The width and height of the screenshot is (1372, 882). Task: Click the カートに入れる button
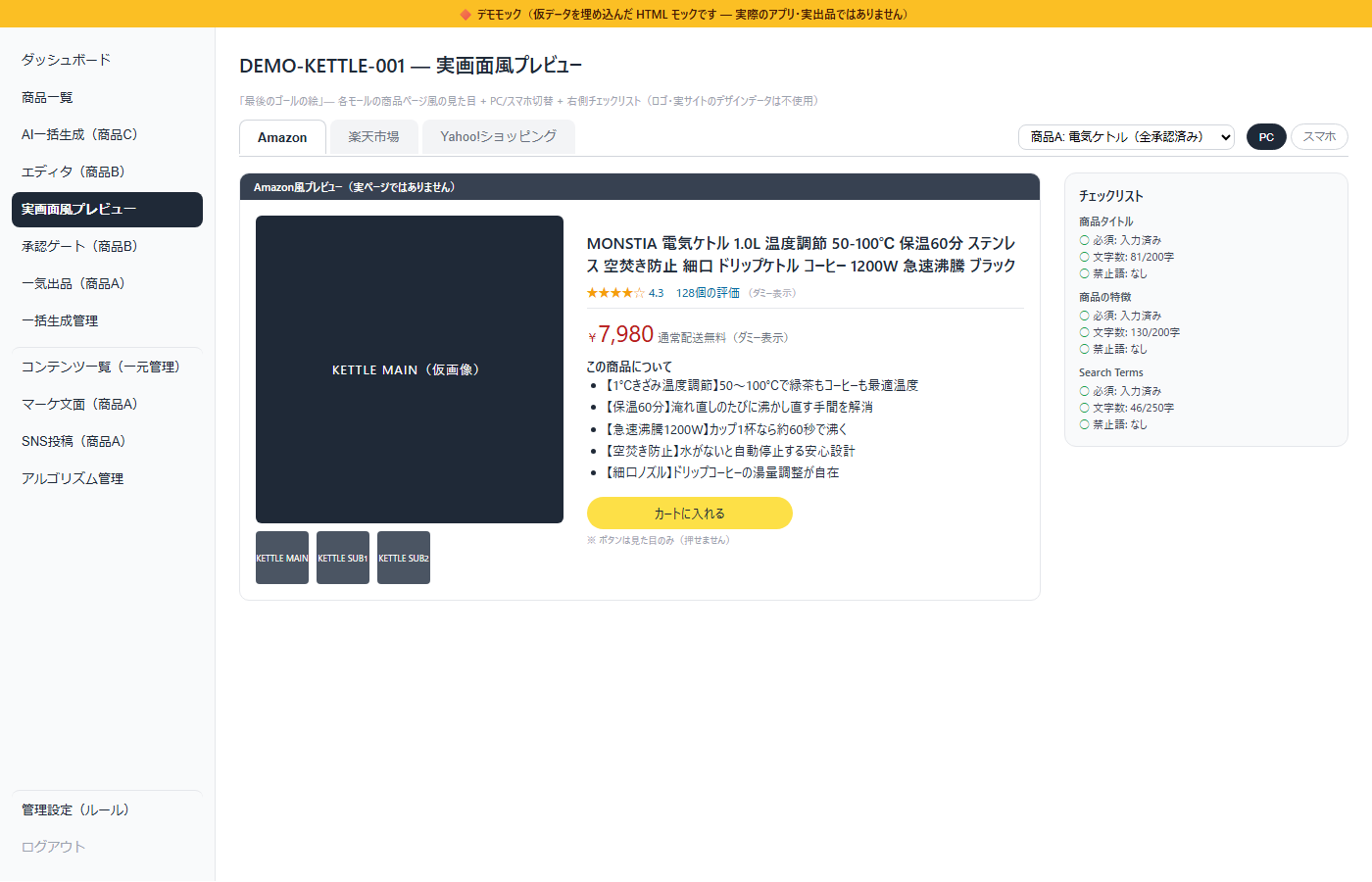(x=690, y=514)
